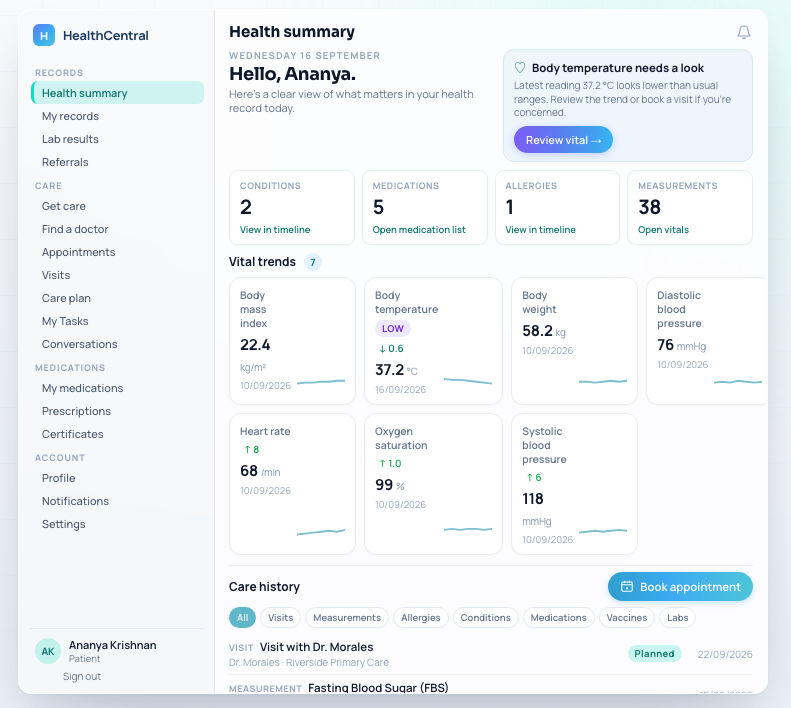Viewport: 791px width, 708px height.
Task: Filter care history by Conditions chip
Action: [485, 618]
